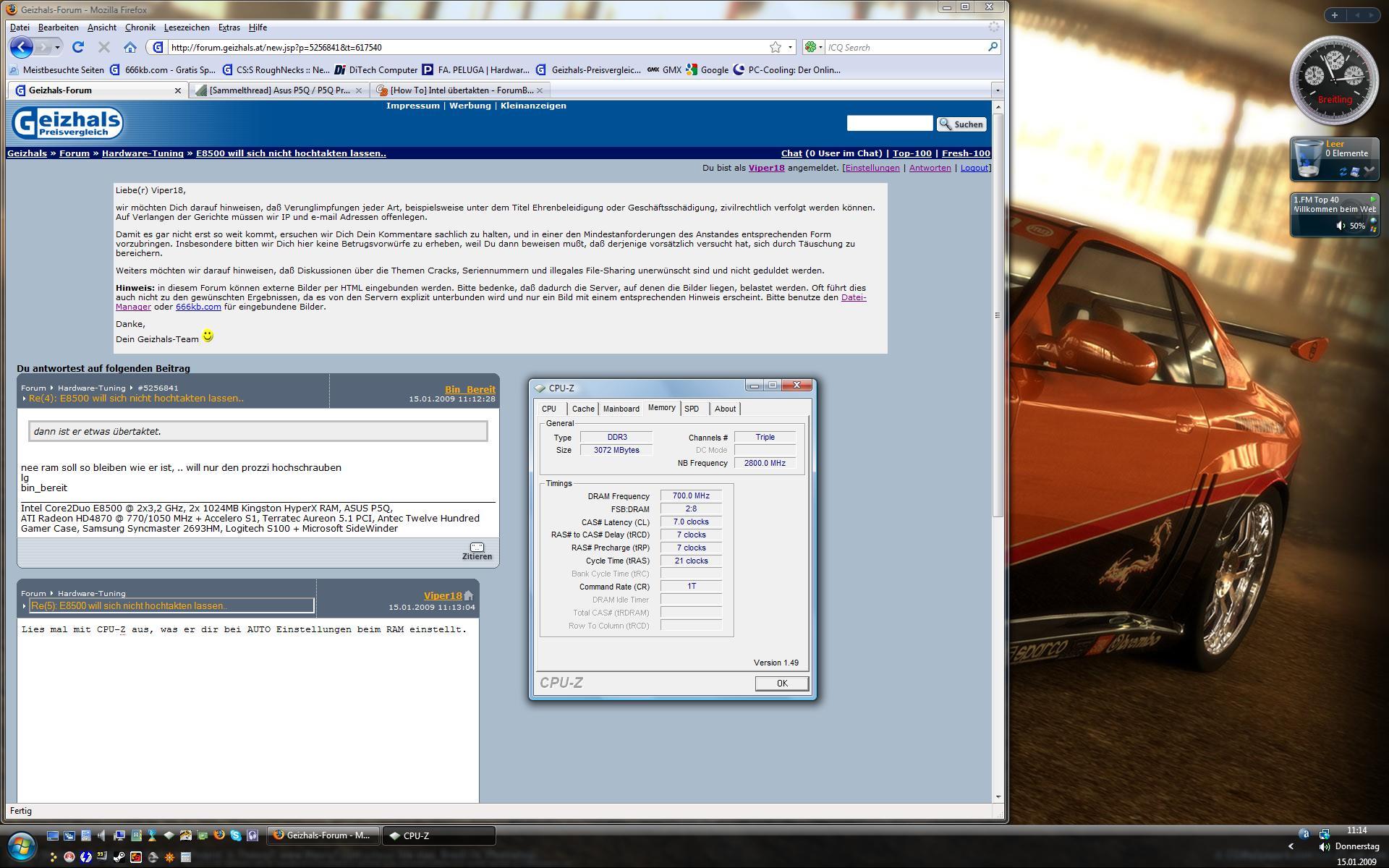1389x868 pixels.
Task: Click the CPU-Z quick-launch diamond icon
Action: 169,835
